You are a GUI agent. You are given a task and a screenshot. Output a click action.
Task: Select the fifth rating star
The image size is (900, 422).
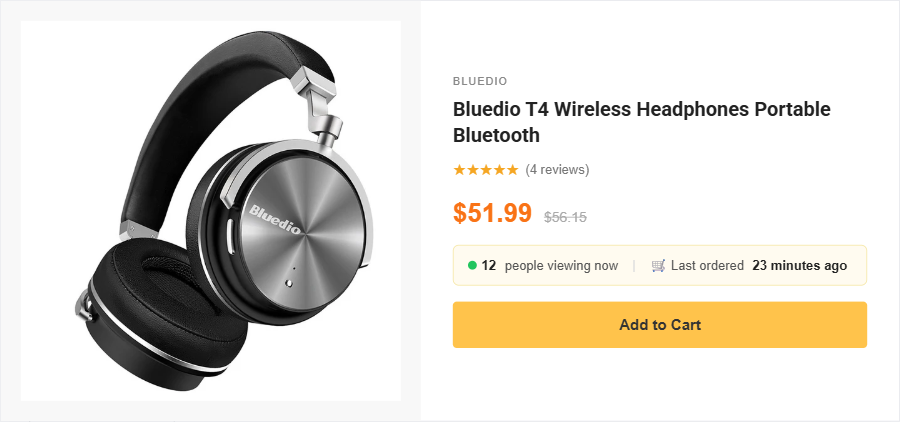point(512,170)
